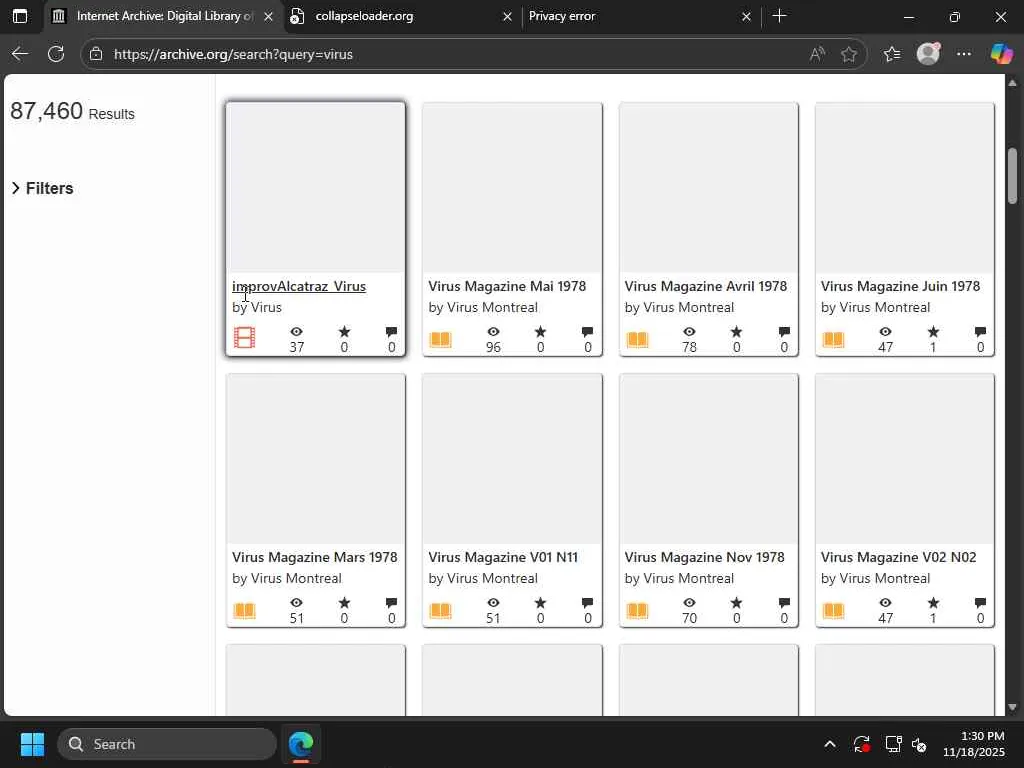1024x768 pixels.
Task: Click reviews bubble on Virus Magazine Avril 1978
Action: [784, 332]
